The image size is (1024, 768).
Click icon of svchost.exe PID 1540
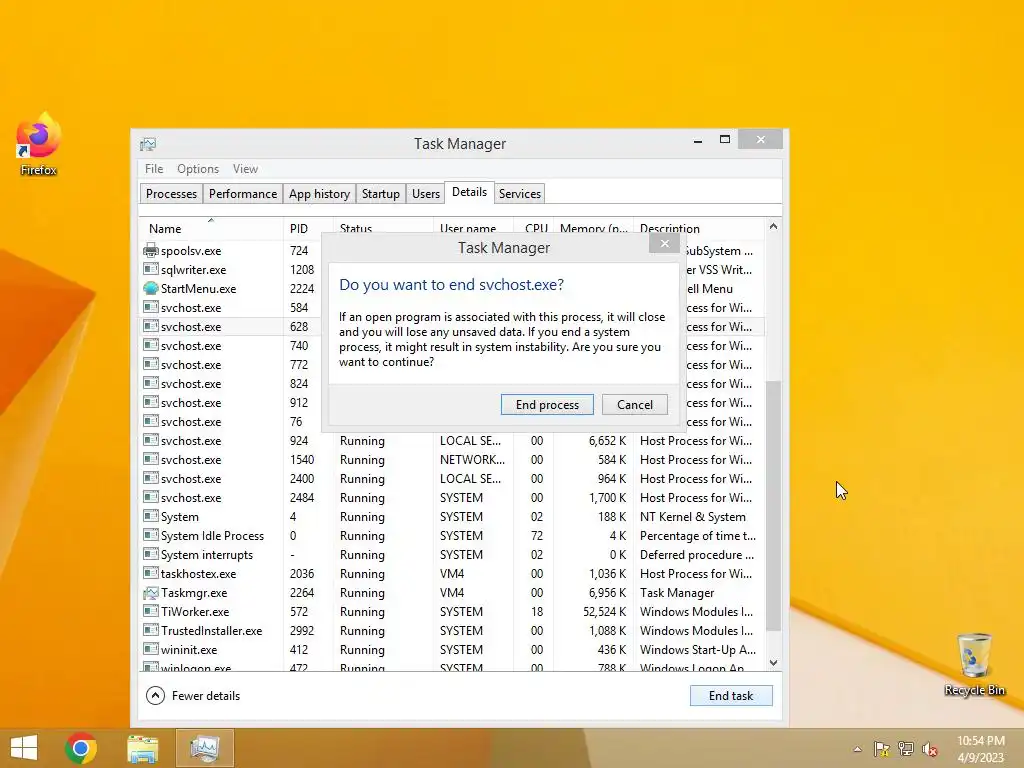click(x=151, y=459)
